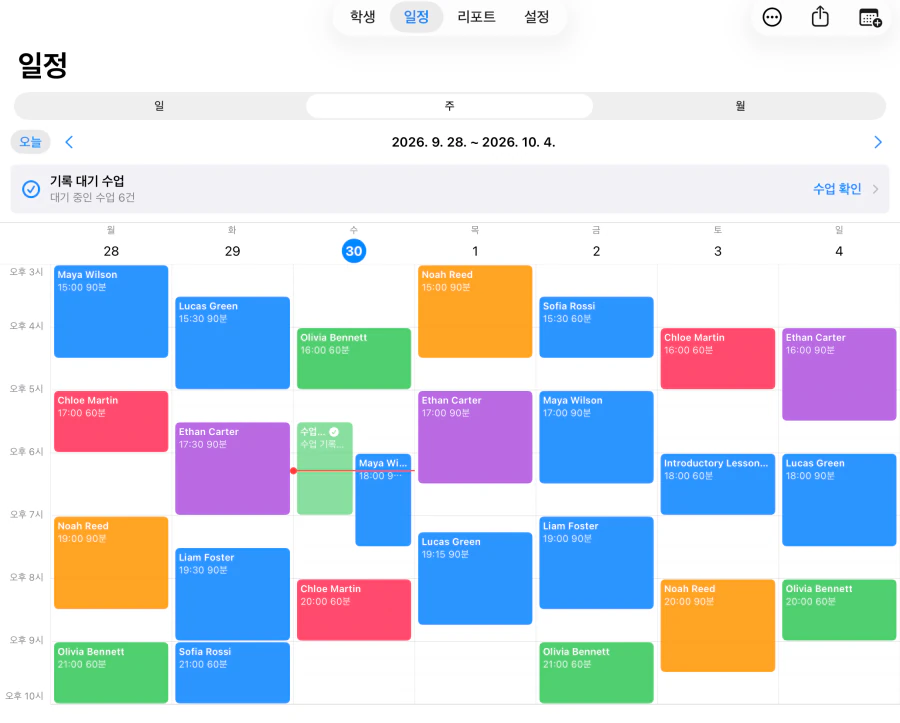Open the 기록 대기 수업 banner
Image resolution: width=900 pixels, height=723 pixels.
coord(449,189)
